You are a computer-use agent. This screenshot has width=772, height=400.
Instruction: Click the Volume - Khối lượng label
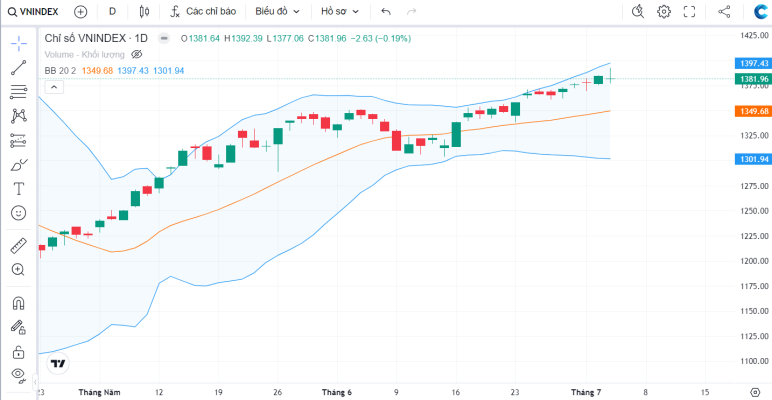click(85, 54)
